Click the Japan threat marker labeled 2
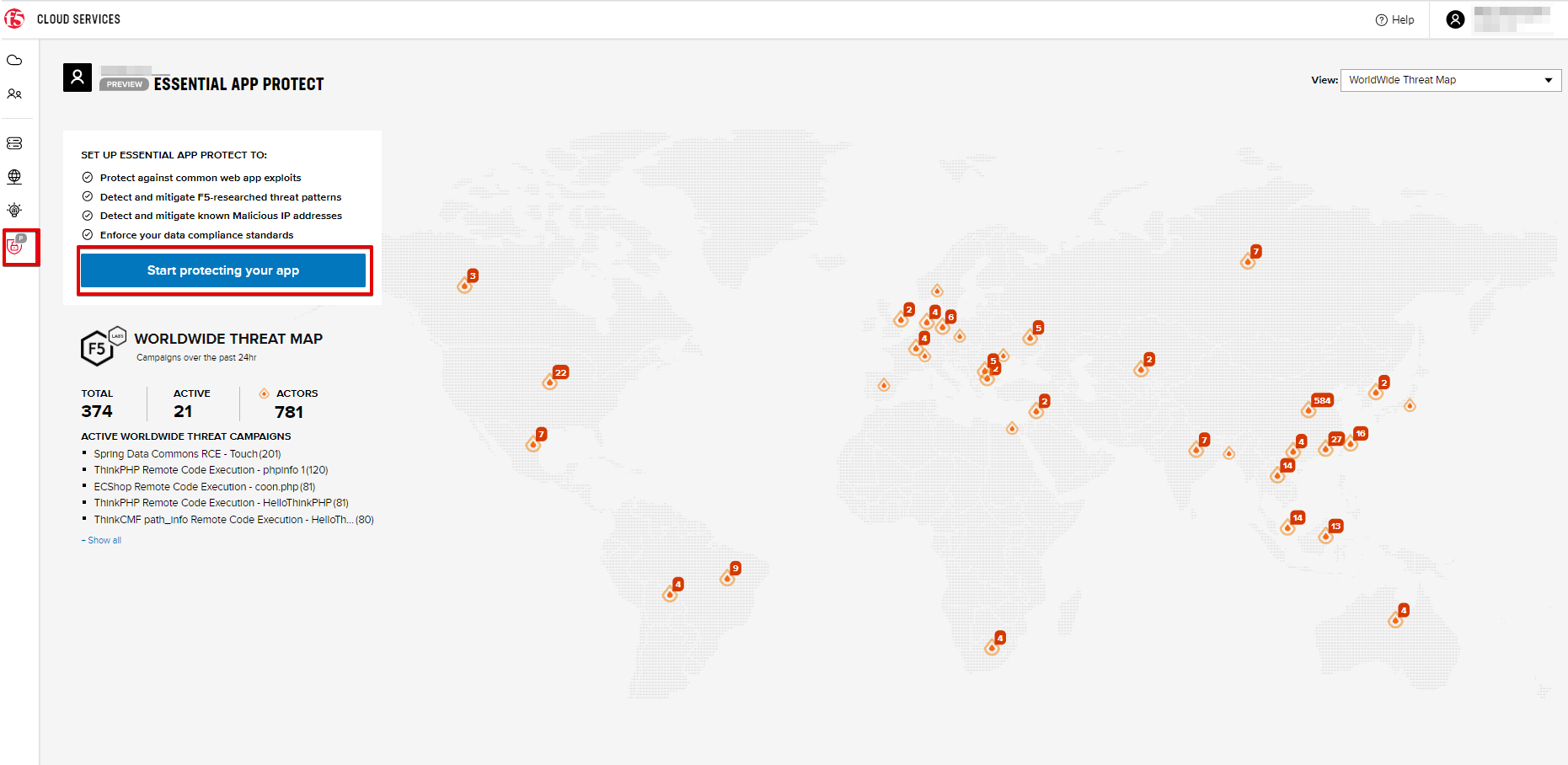1568x765 pixels. tap(1379, 388)
